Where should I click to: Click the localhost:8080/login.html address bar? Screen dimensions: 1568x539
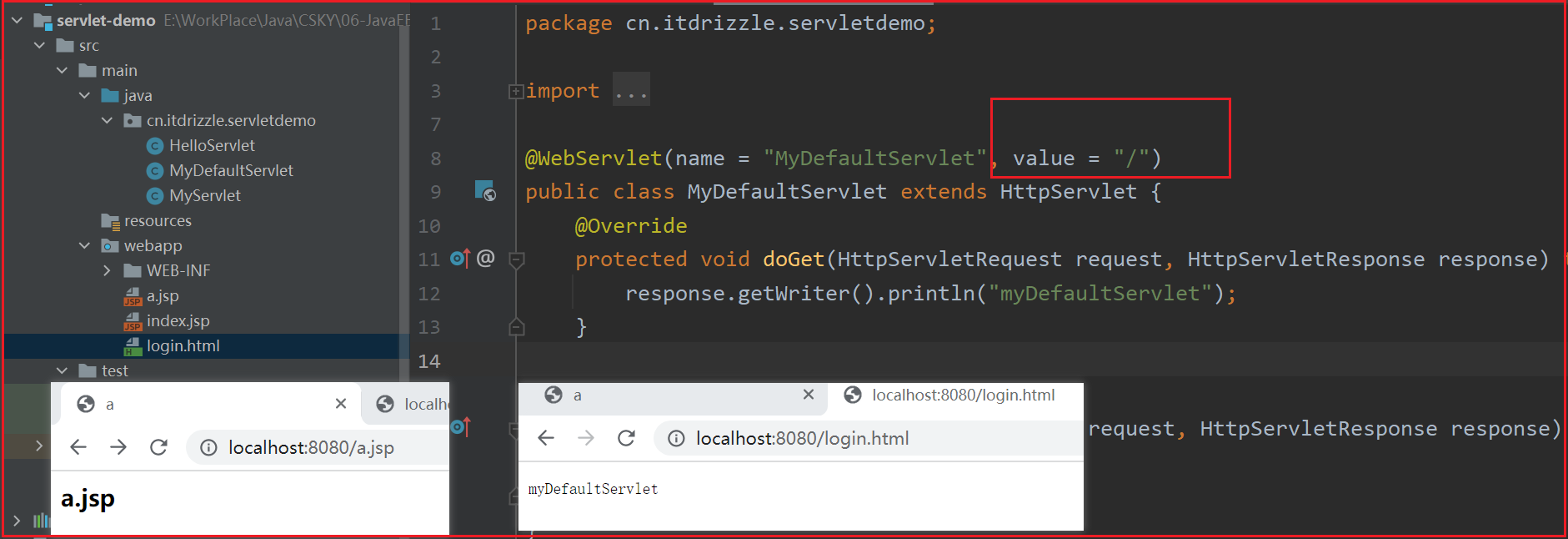pos(869,439)
